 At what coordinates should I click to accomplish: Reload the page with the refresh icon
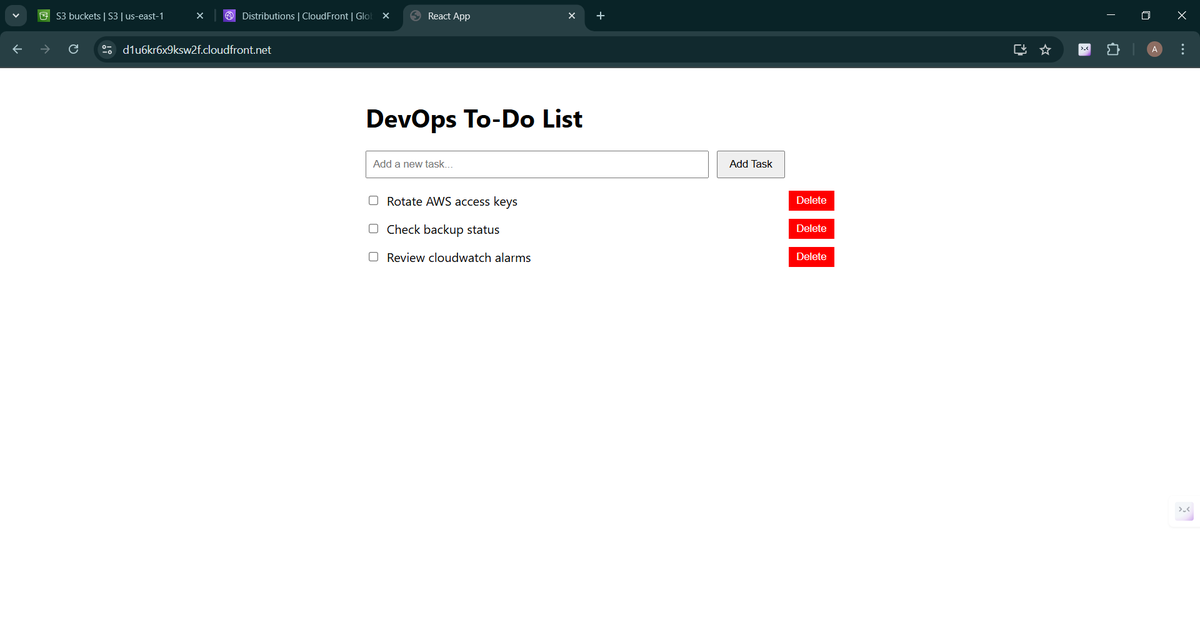coord(74,50)
